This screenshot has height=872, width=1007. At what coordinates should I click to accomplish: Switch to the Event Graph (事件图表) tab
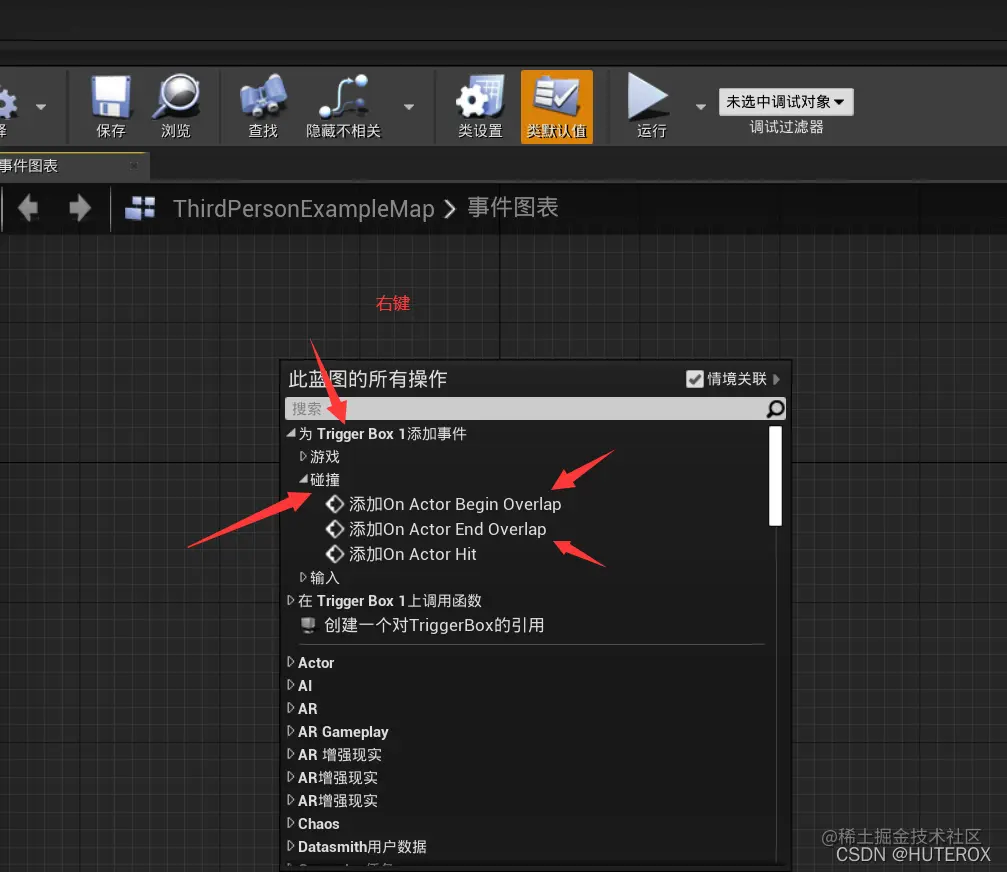click(29, 166)
